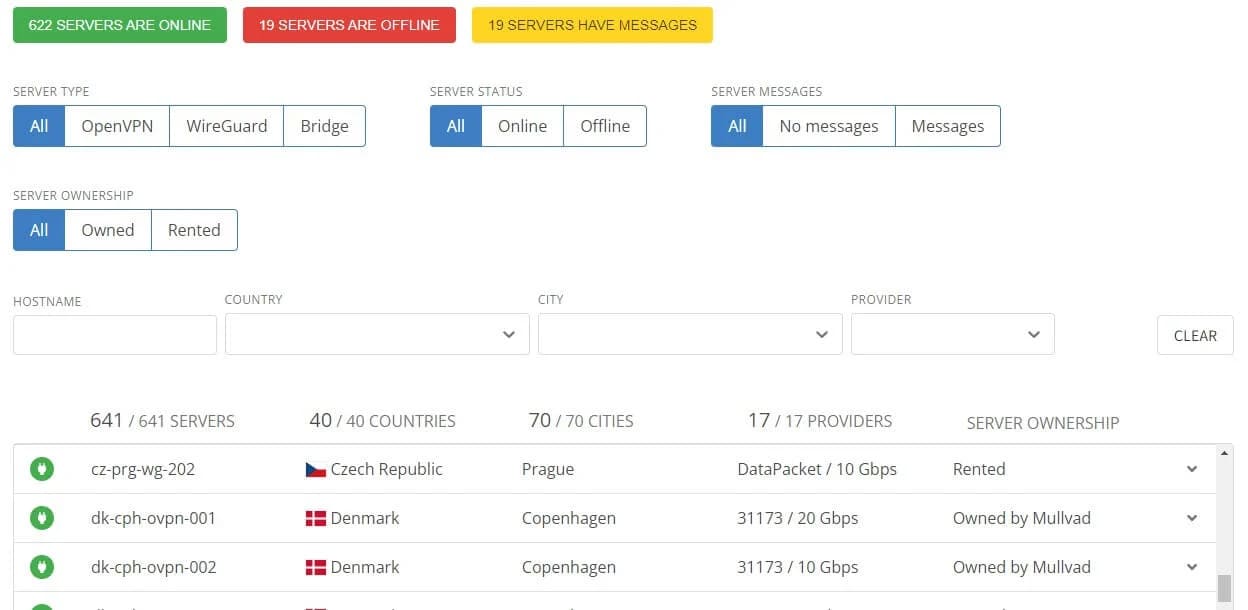Click the server list scrollbar thumb
Screen dimensions: 1248x610
pos(1224,590)
